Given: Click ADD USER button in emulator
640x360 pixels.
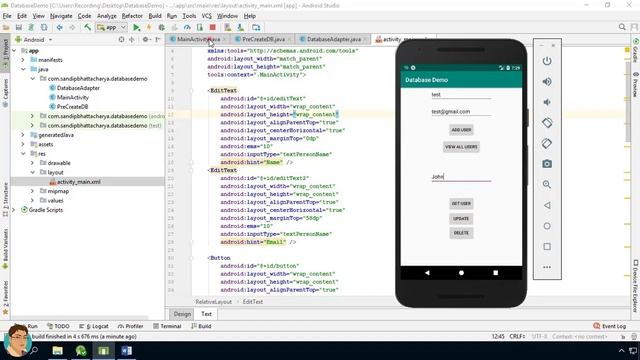Looking at the screenshot, I should [461, 130].
